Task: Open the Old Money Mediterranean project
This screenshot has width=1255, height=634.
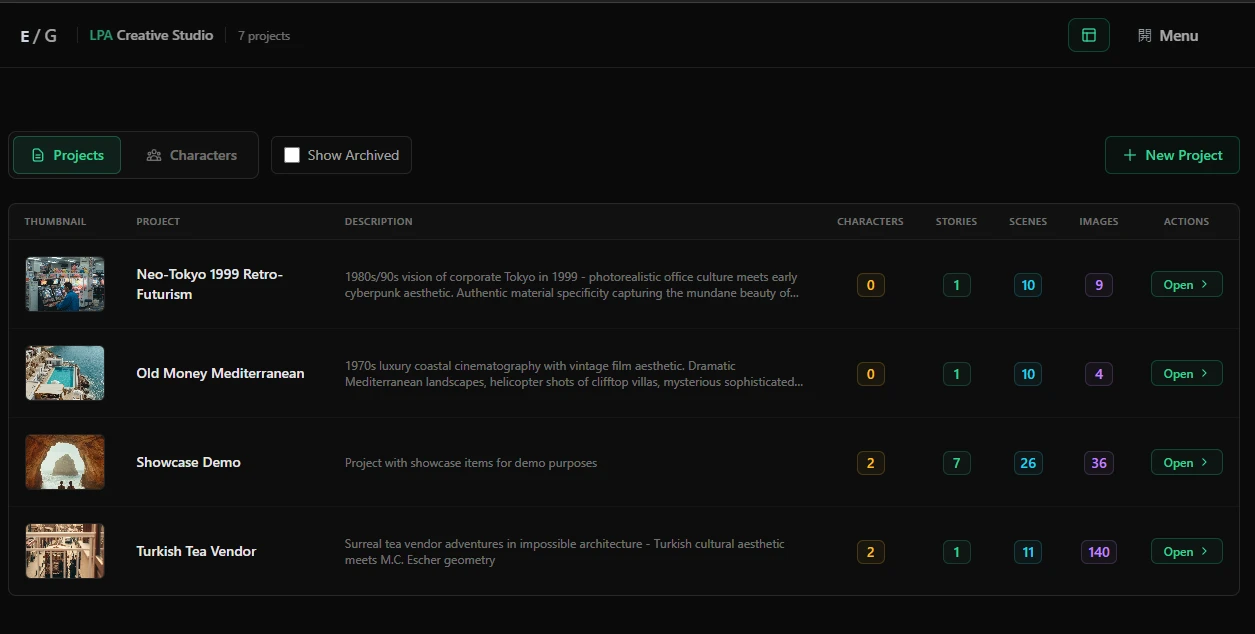Action: click(x=1186, y=373)
